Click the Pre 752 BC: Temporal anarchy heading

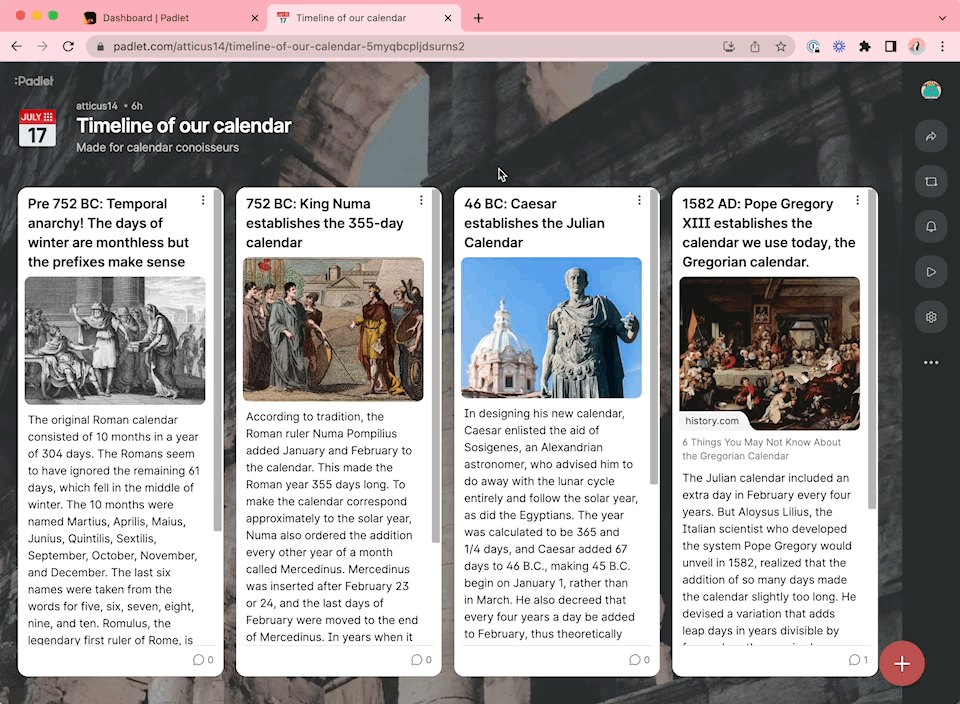click(108, 233)
